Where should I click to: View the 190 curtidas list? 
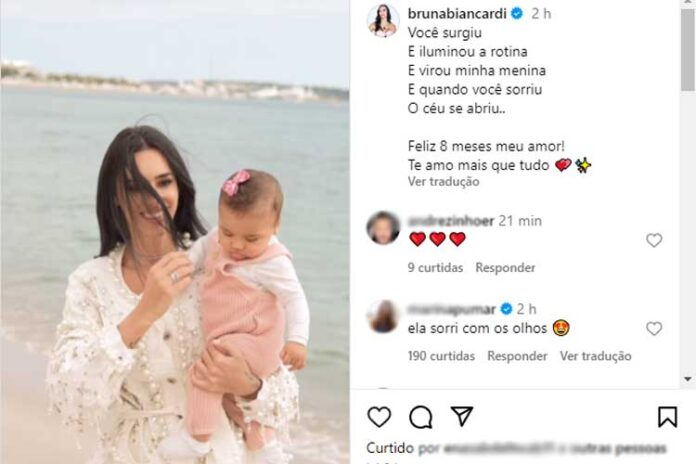pyautogui.click(x=441, y=356)
